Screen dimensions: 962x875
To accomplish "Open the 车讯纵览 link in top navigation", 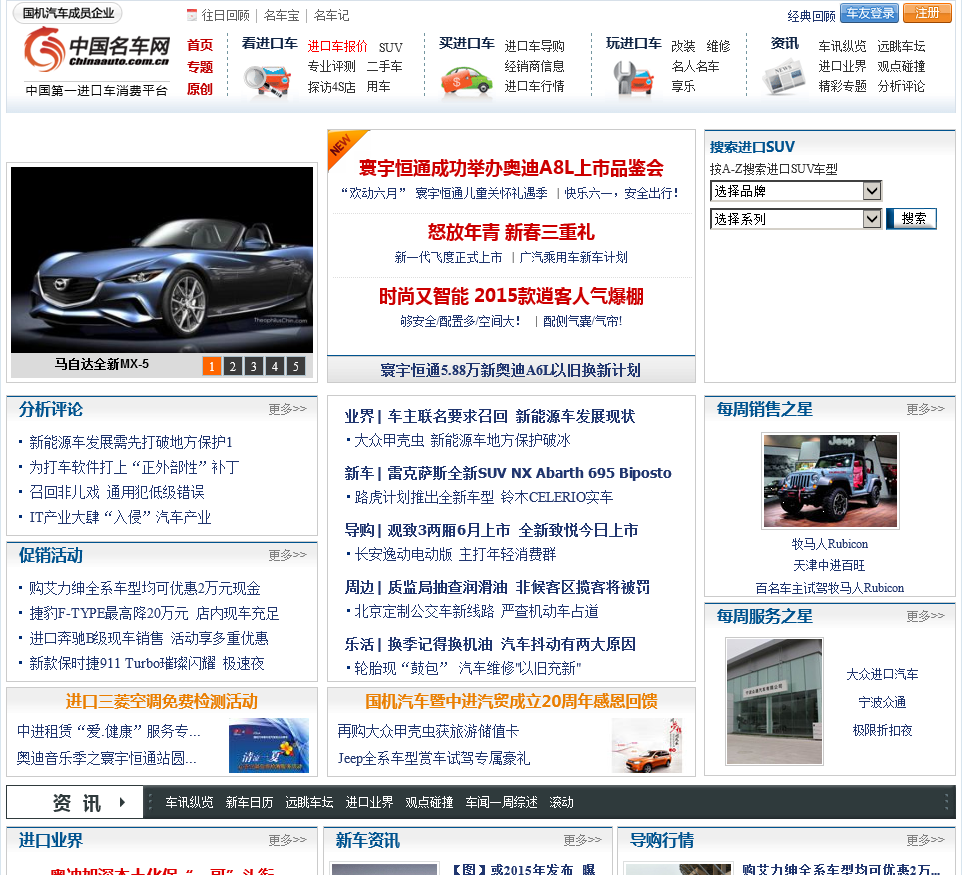I will pos(842,46).
